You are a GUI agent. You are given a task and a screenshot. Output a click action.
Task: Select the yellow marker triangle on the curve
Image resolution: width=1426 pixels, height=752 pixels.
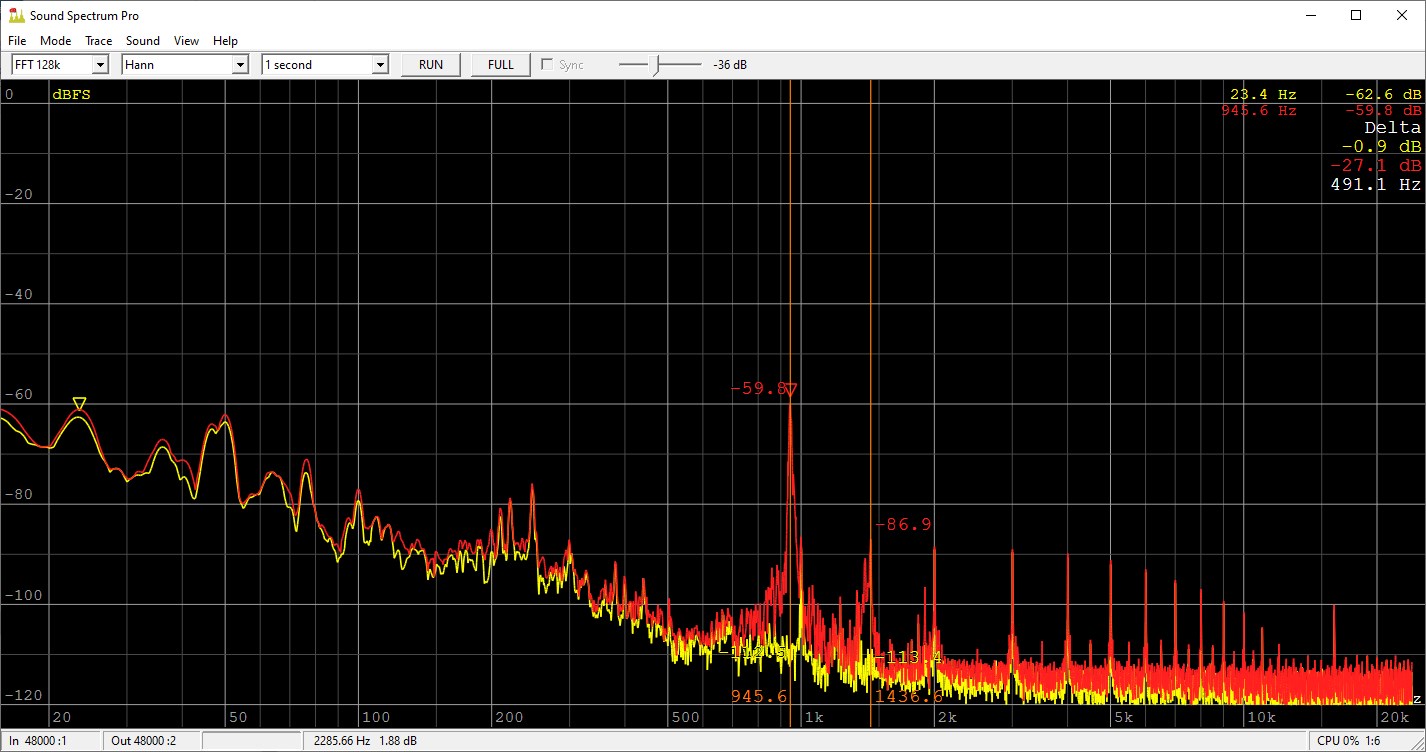[x=79, y=403]
